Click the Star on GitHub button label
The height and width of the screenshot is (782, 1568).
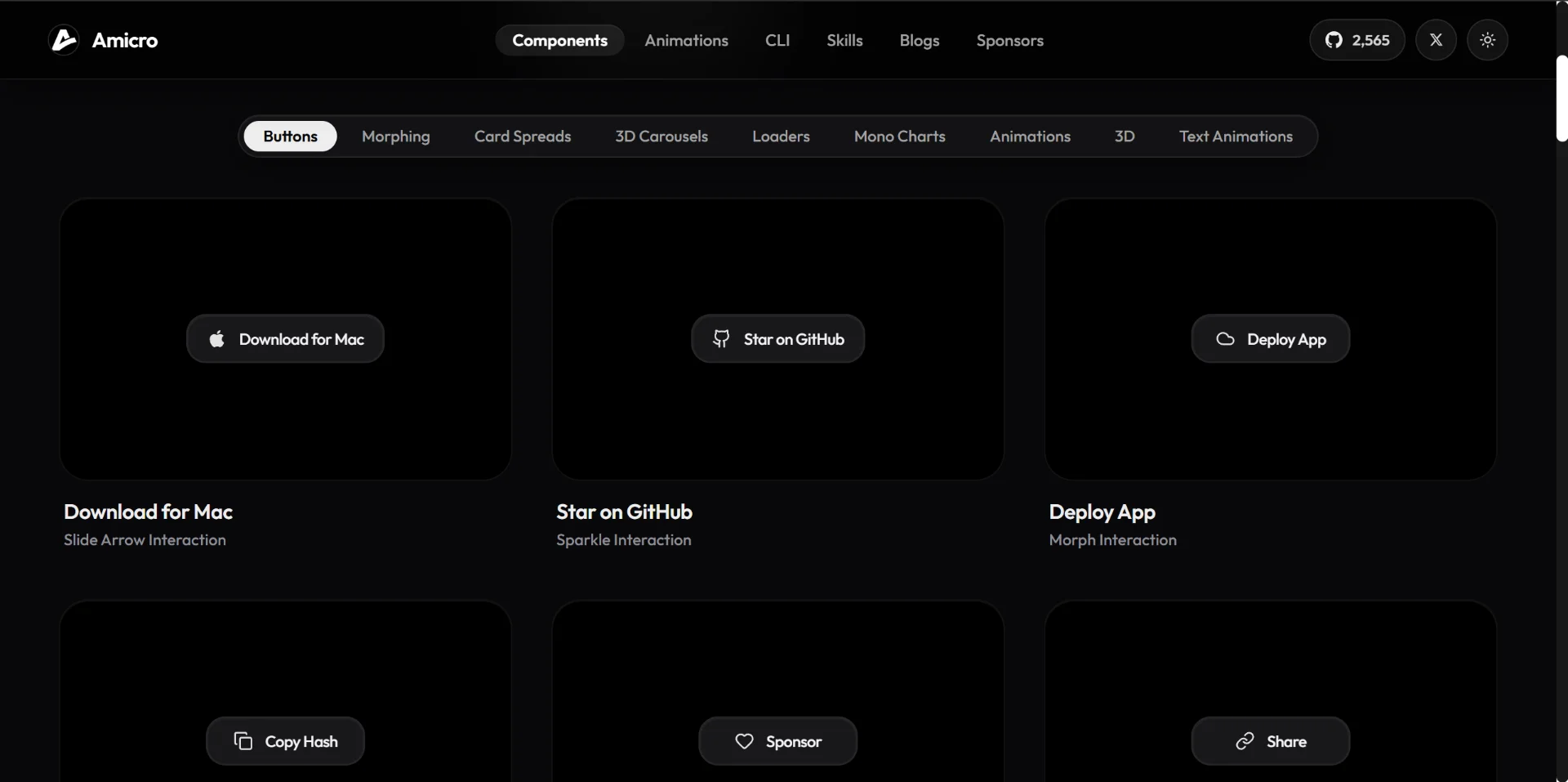[x=794, y=339]
